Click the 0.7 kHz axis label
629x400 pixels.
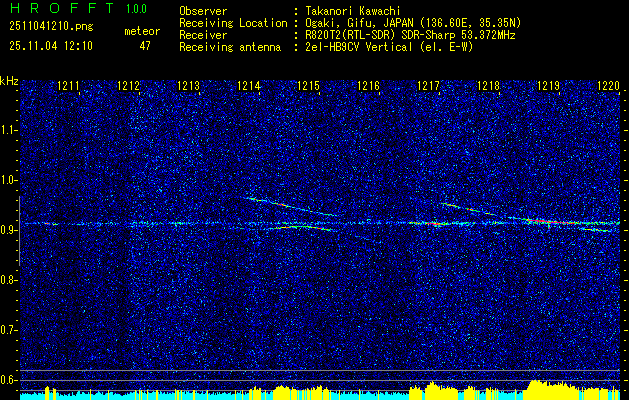7,330
